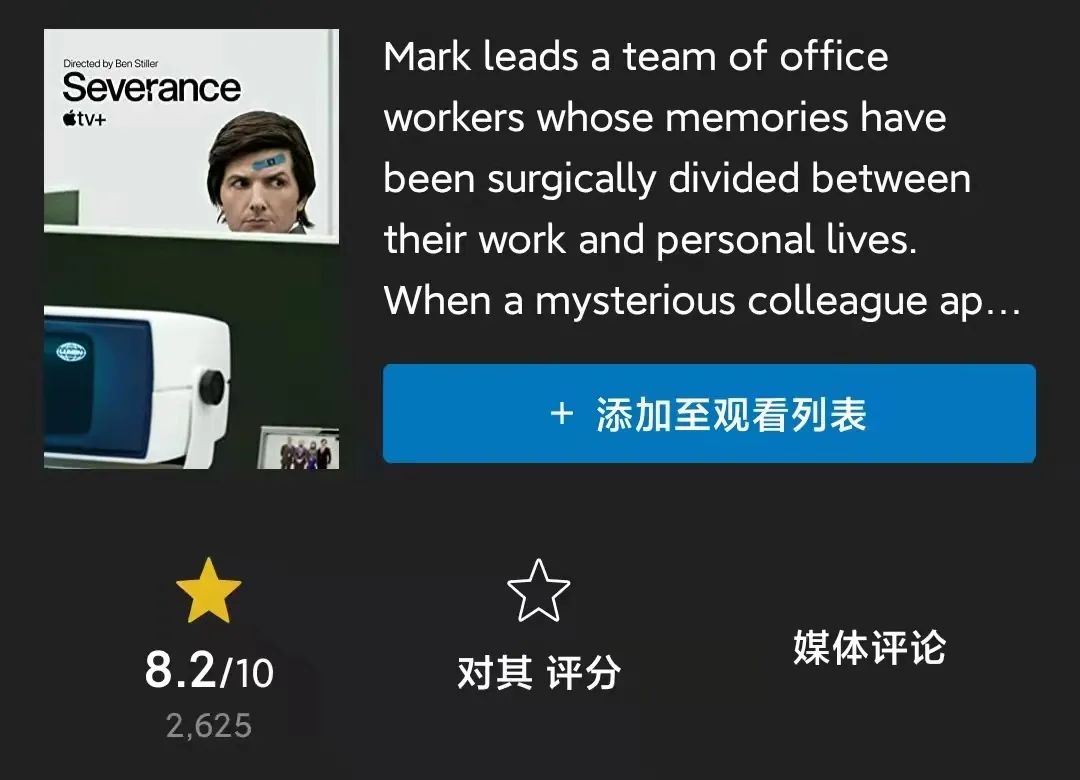Click the plus icon on watchlist button
Screen dimensions: 1080x780
click(x=562, y=413)
